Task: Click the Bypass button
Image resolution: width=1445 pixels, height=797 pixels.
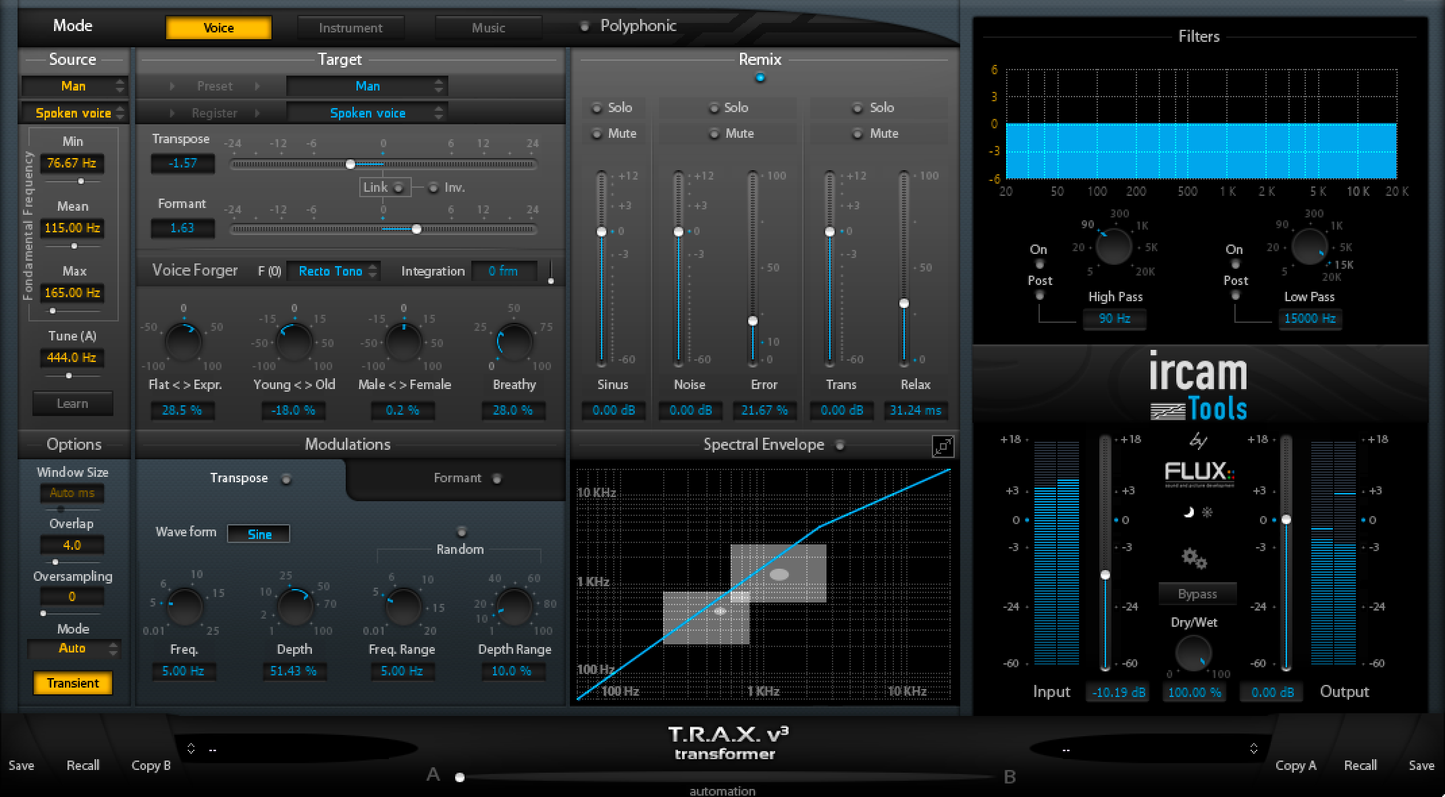Action: (x=1197, y=593)
